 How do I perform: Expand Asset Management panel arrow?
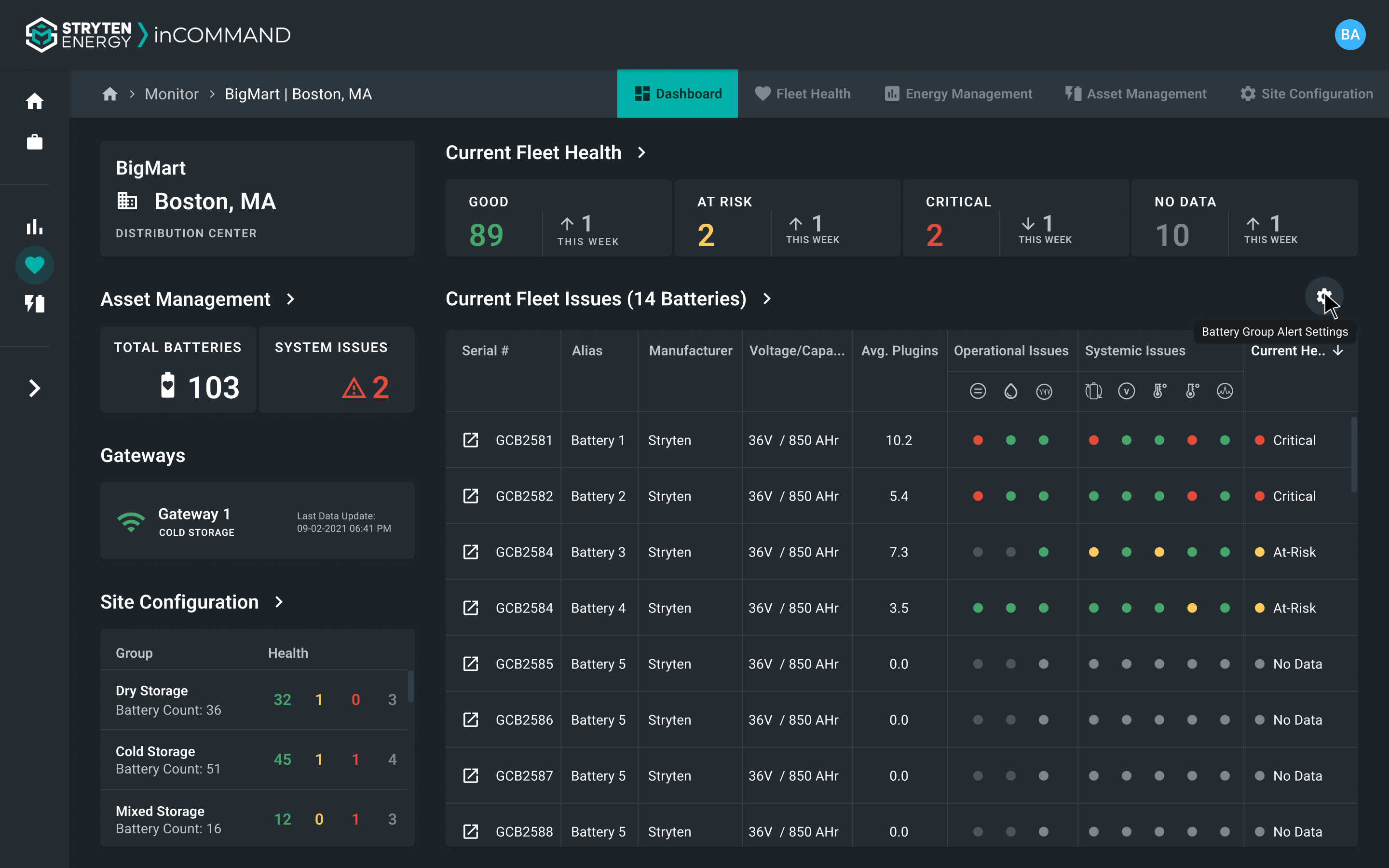(x=290, y=299)
